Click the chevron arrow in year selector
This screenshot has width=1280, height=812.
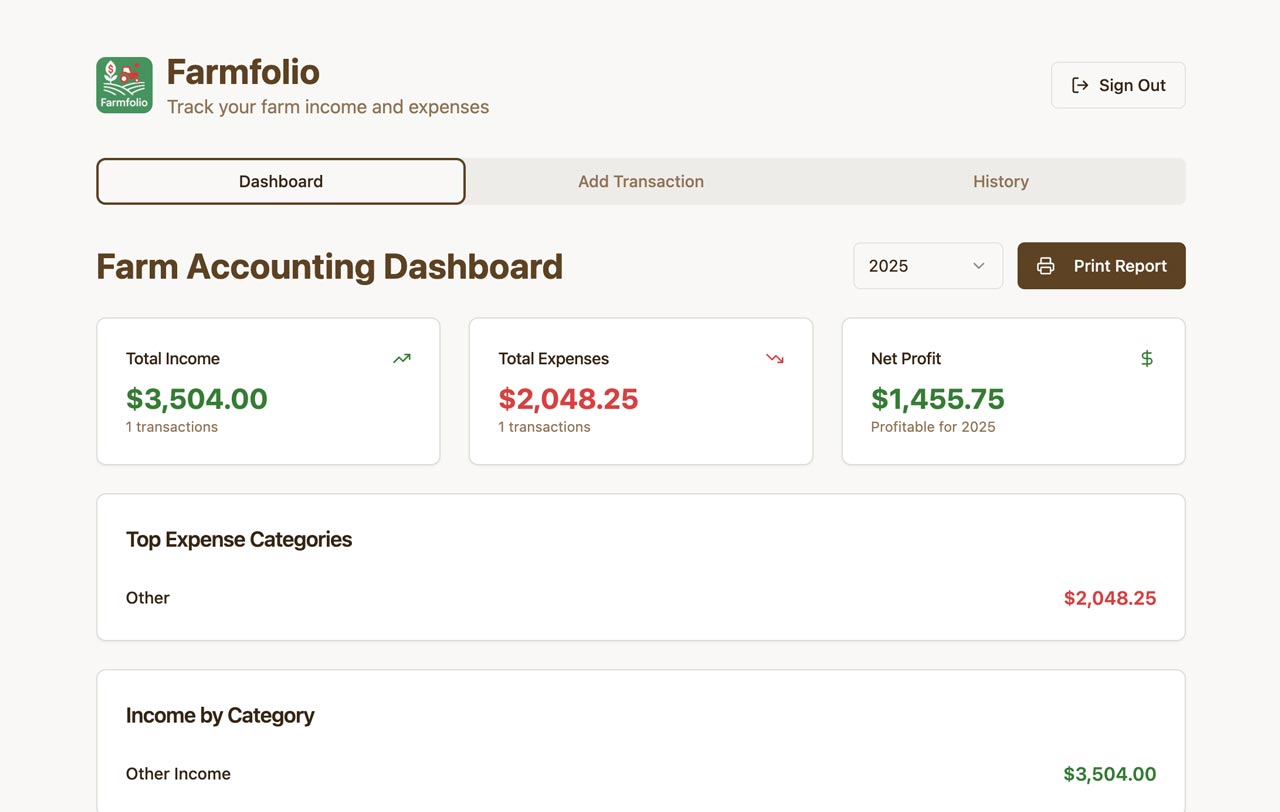(979, 266)
